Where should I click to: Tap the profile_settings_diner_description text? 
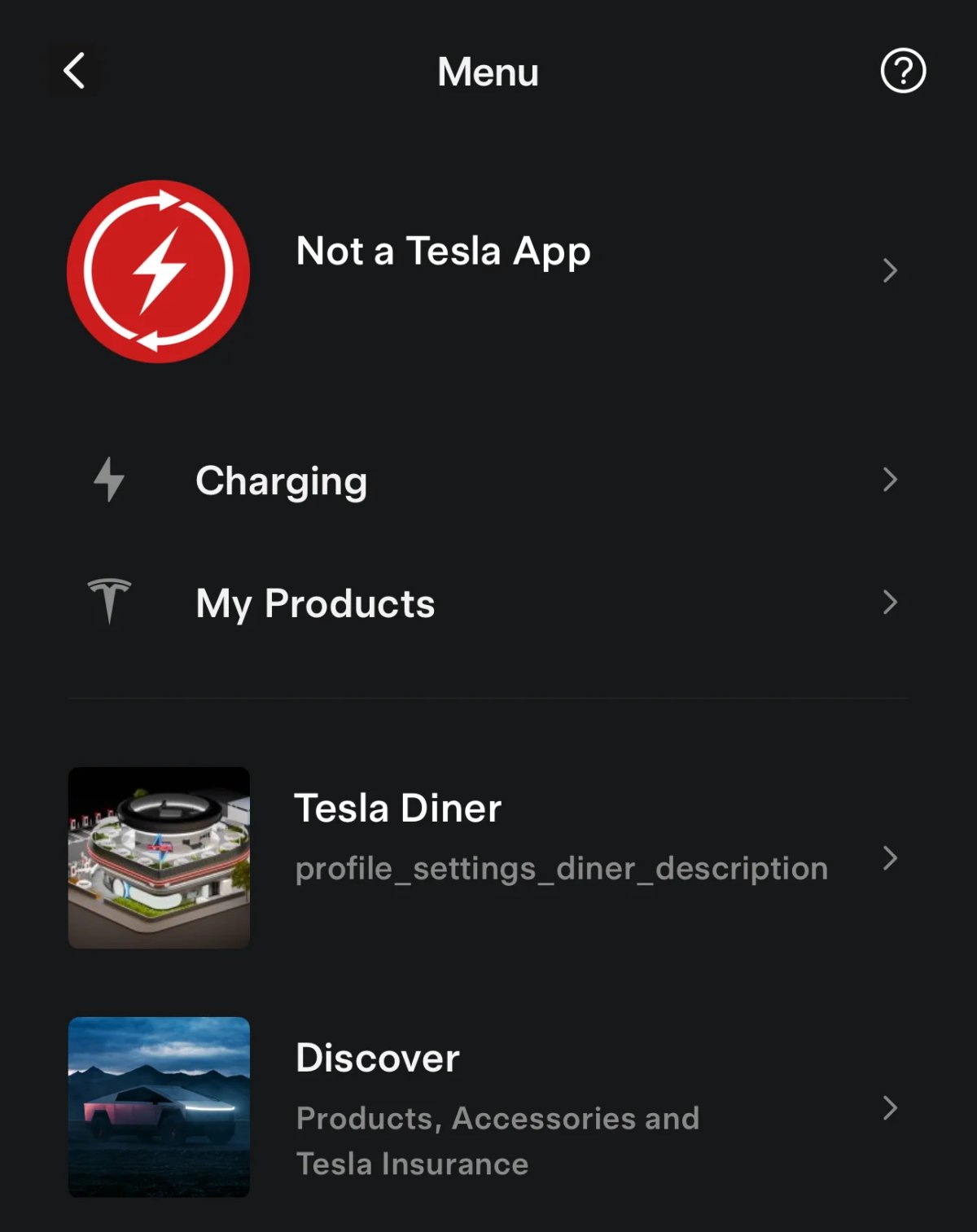point(562,869)
